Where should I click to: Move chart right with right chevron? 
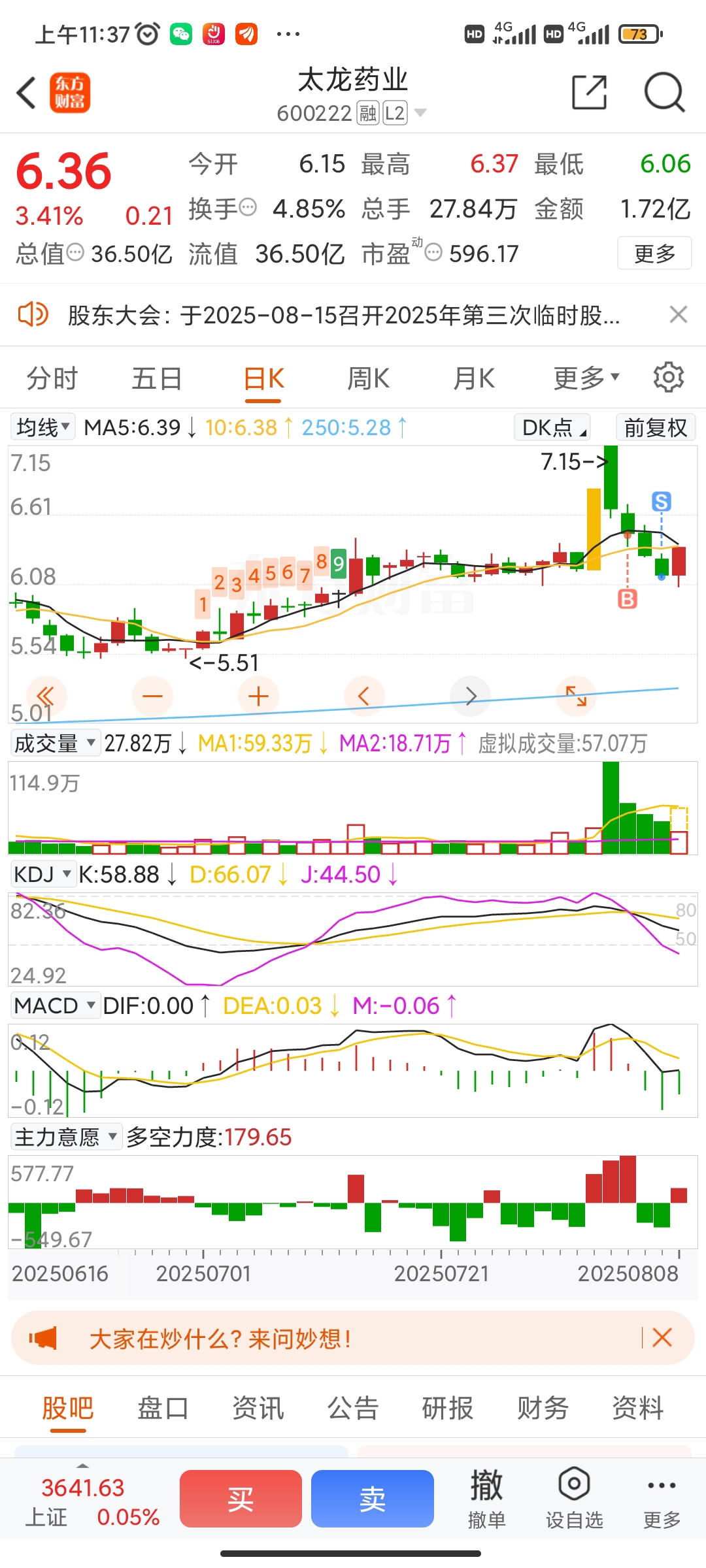[x=470, y=696]
